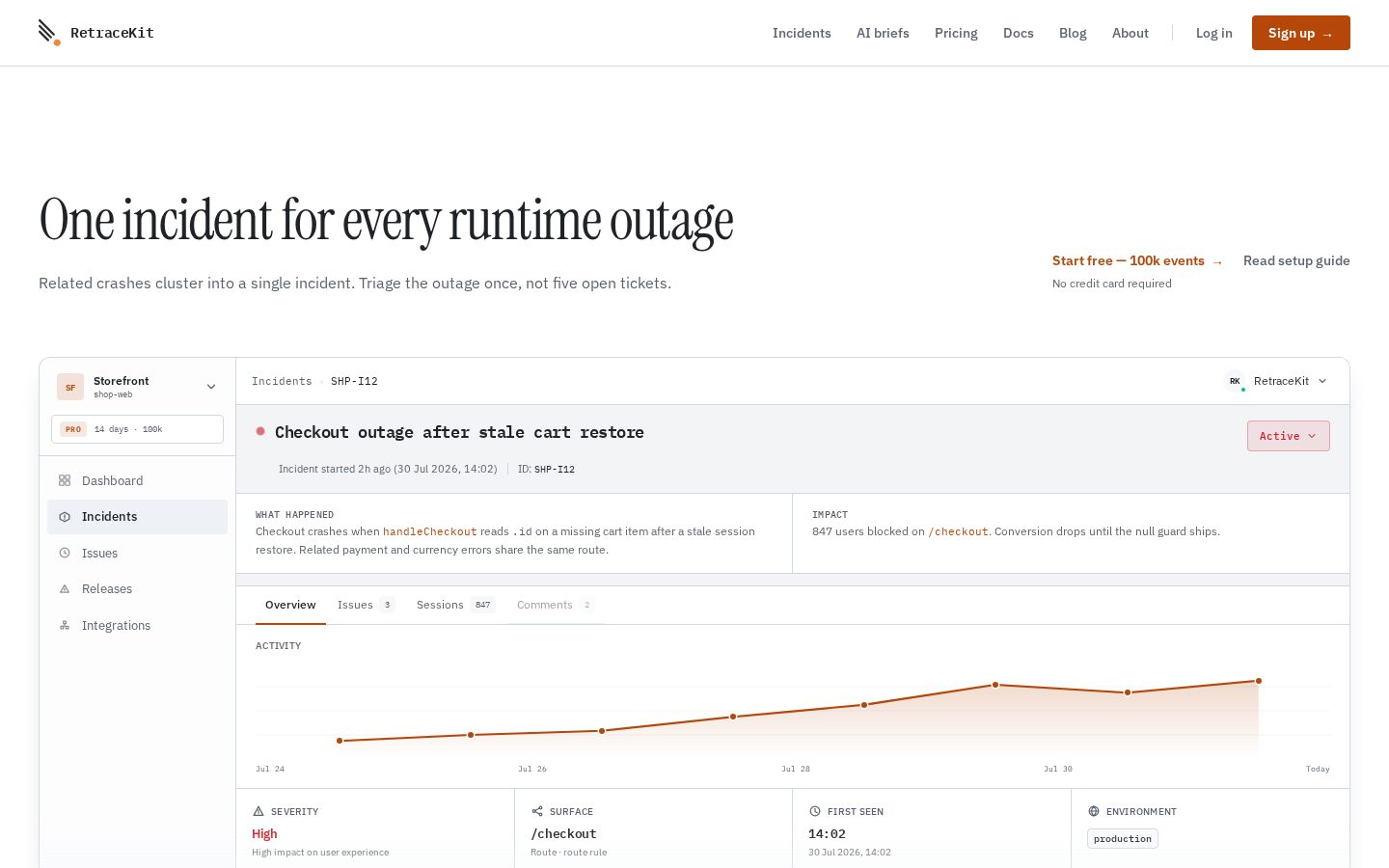This screenshot has height=868, width=1389.
Task: Click the RetraceKit logo icon
Action: click(49, 32)
